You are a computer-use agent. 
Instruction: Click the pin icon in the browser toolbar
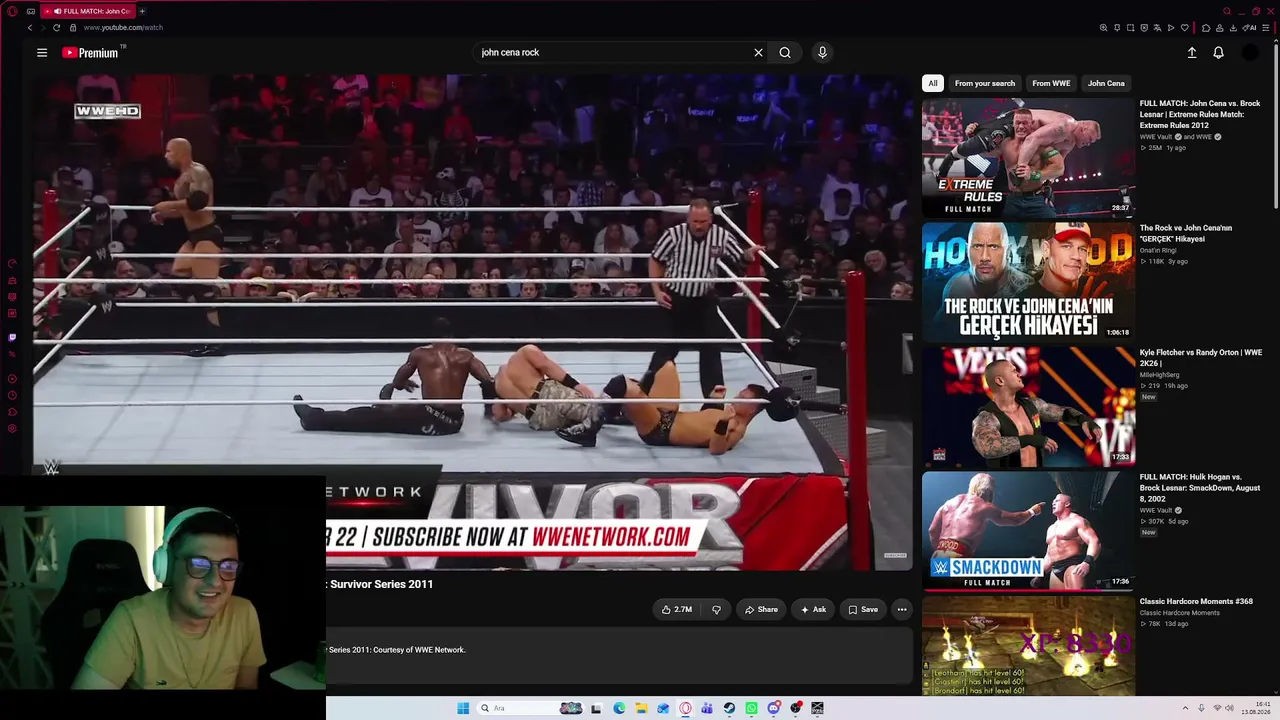click(1117, 28)
